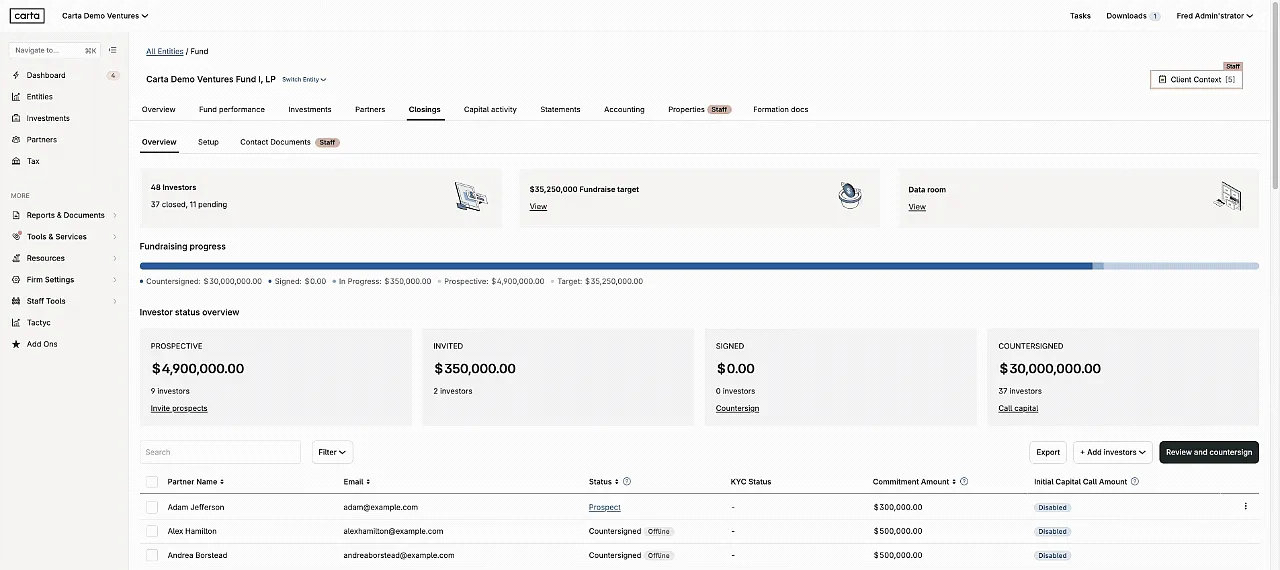
Task: Click the page vertical scrollbar
Action: (x=1275, y=95)
